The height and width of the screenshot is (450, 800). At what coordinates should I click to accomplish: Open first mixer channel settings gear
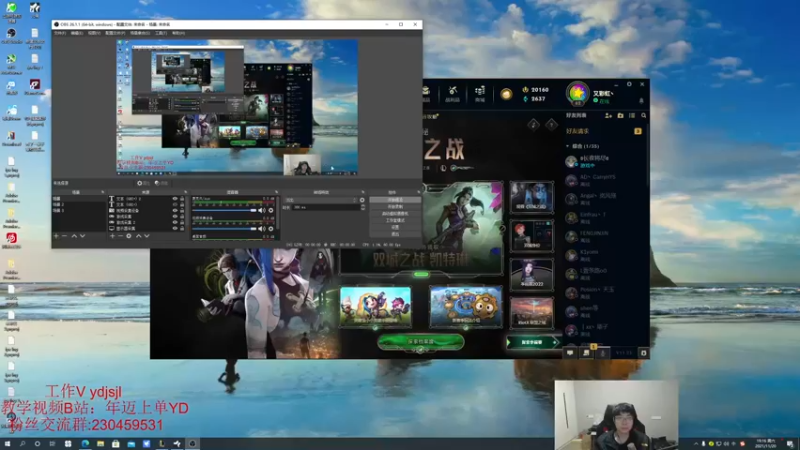click(x=271, y=210)
